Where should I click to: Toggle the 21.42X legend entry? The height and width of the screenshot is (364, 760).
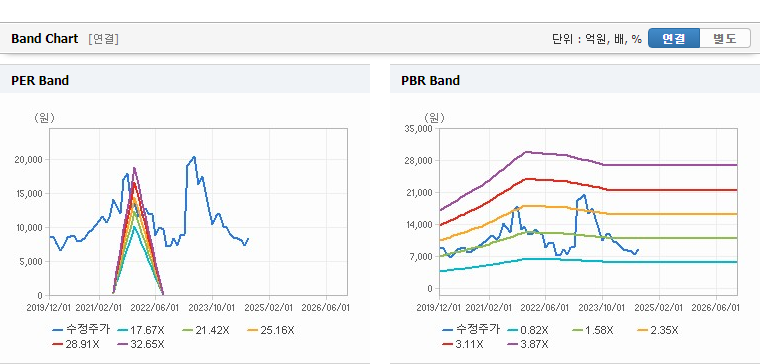click(x=206, y=330)
